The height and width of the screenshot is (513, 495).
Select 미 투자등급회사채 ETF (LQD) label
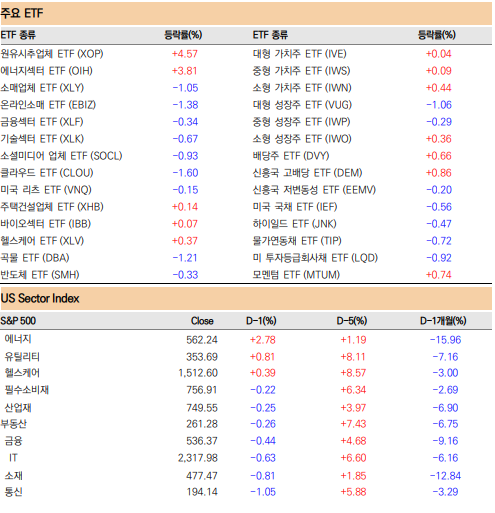pos(315,258)
